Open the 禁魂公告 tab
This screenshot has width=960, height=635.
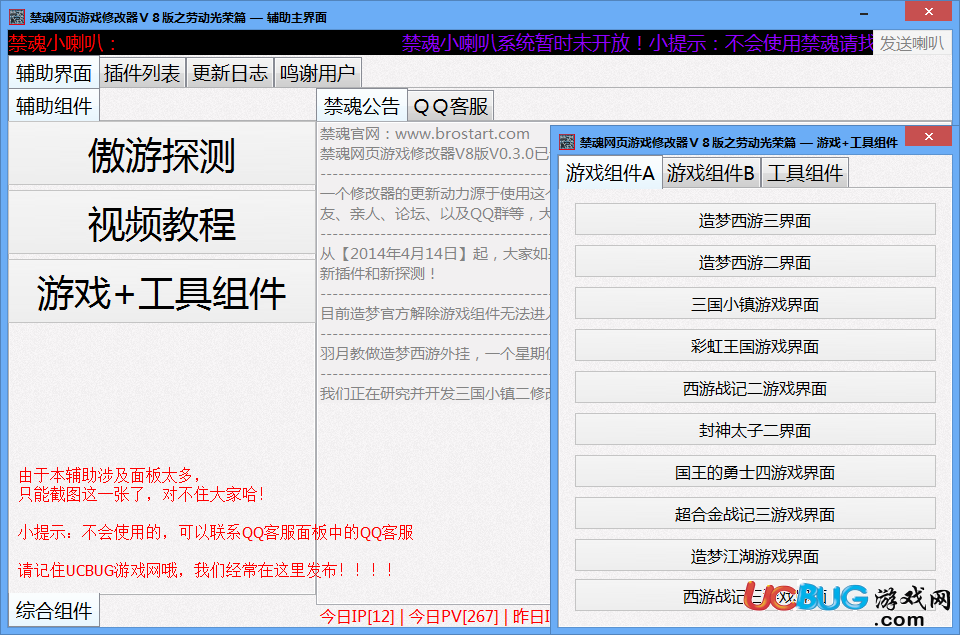(x=361, y=106)
